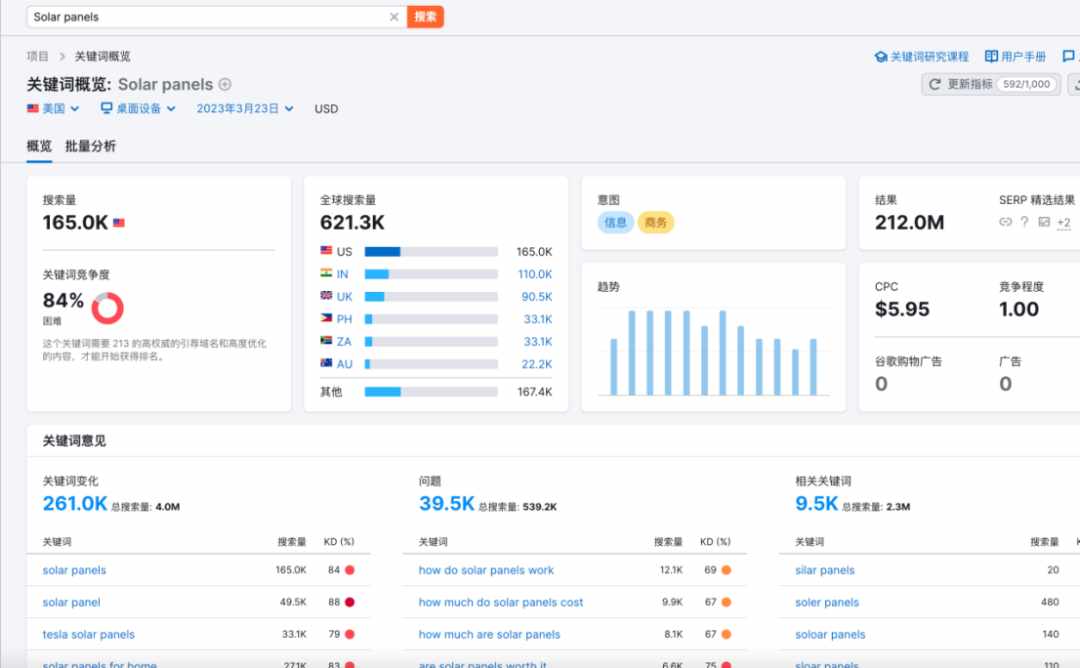Screen dimensions: 1080x668
Task: Click the 592/1,000 quota badge
Action: [1027, 84]
